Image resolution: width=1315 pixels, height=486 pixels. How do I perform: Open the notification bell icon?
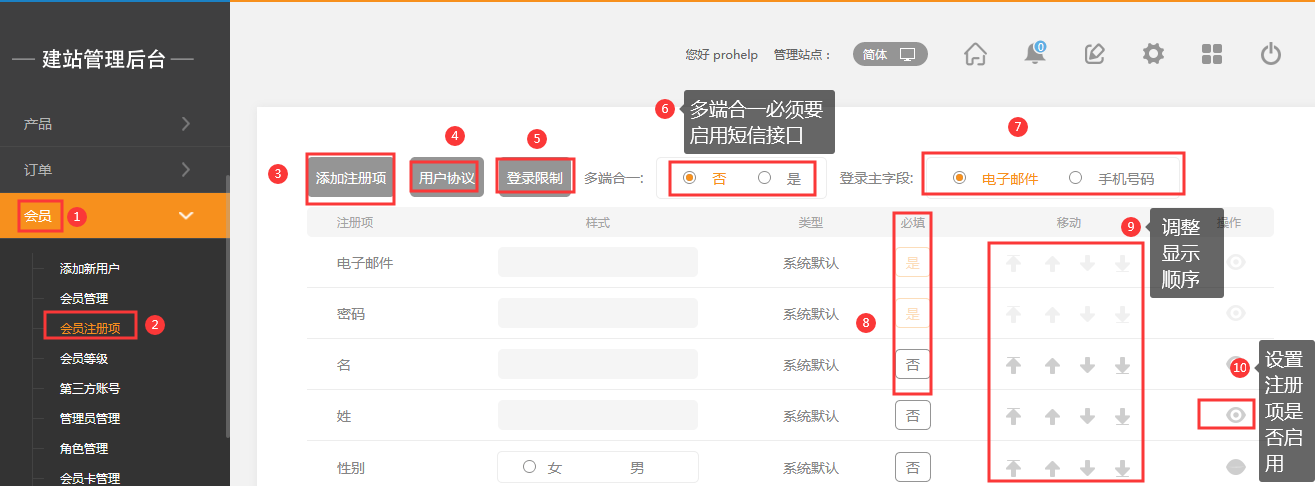click(x=1035, y=54)
